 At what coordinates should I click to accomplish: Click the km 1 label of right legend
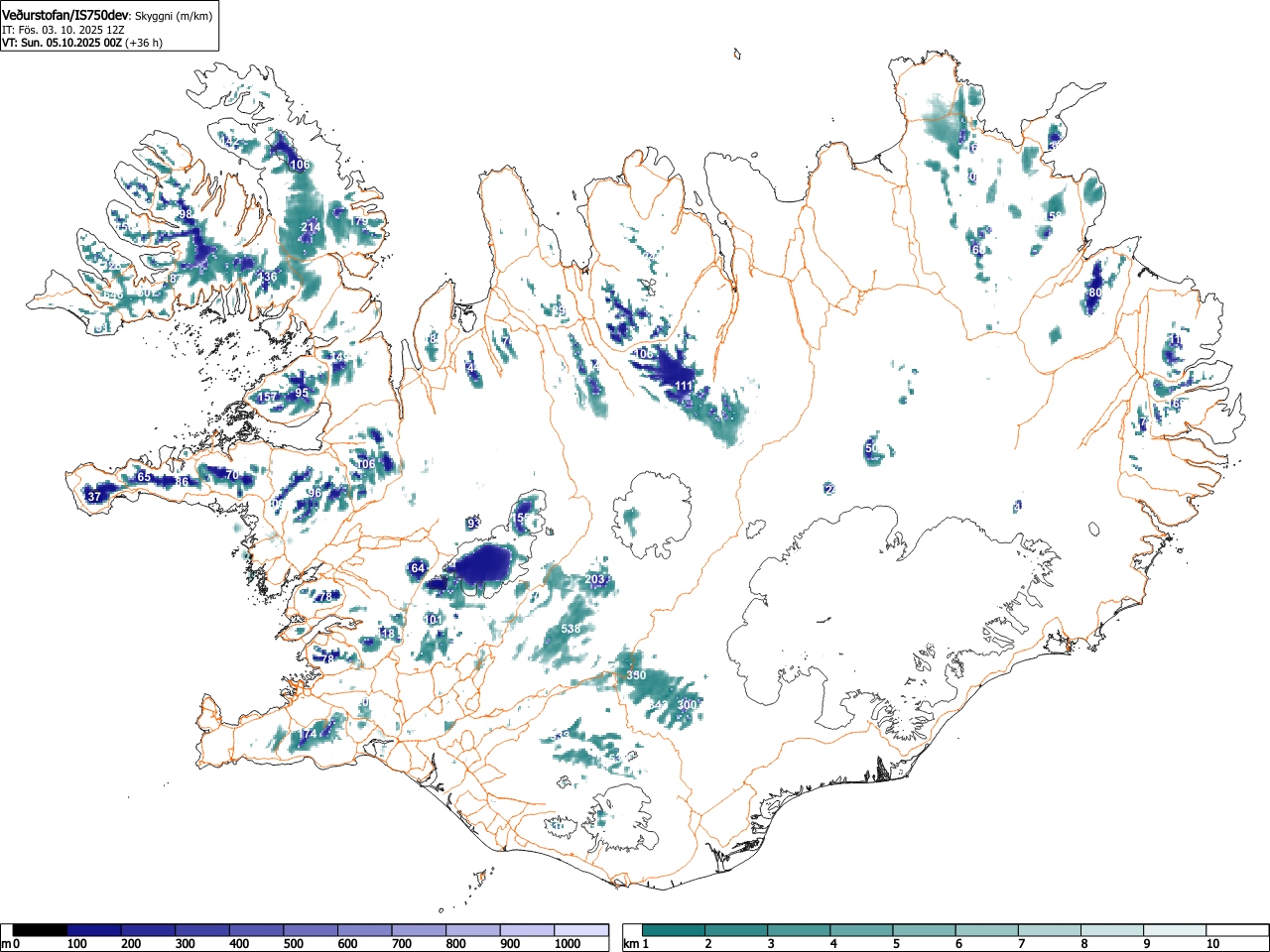coord(635,944)
